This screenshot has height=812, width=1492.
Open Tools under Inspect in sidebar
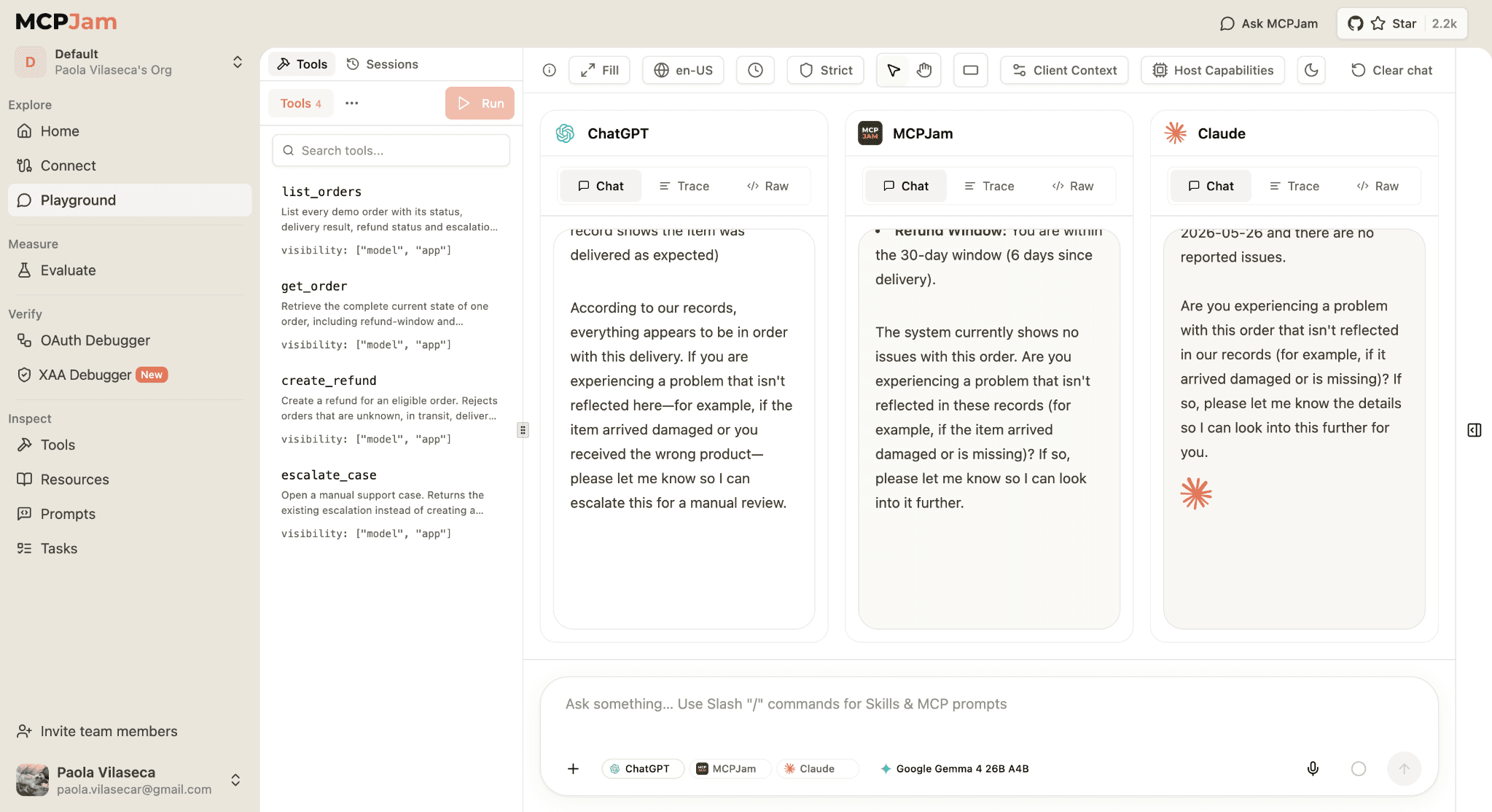tap(130, 445)
